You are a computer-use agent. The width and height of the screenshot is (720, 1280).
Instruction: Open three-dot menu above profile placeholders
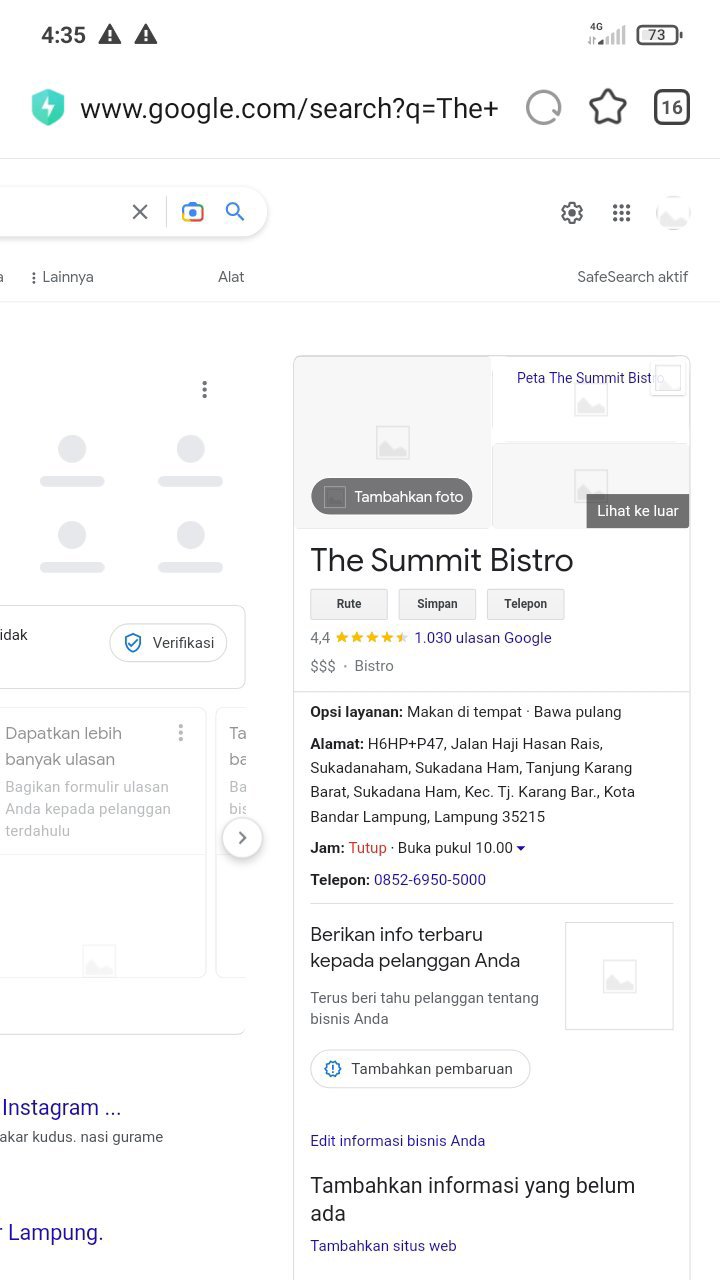click(204, 389)
